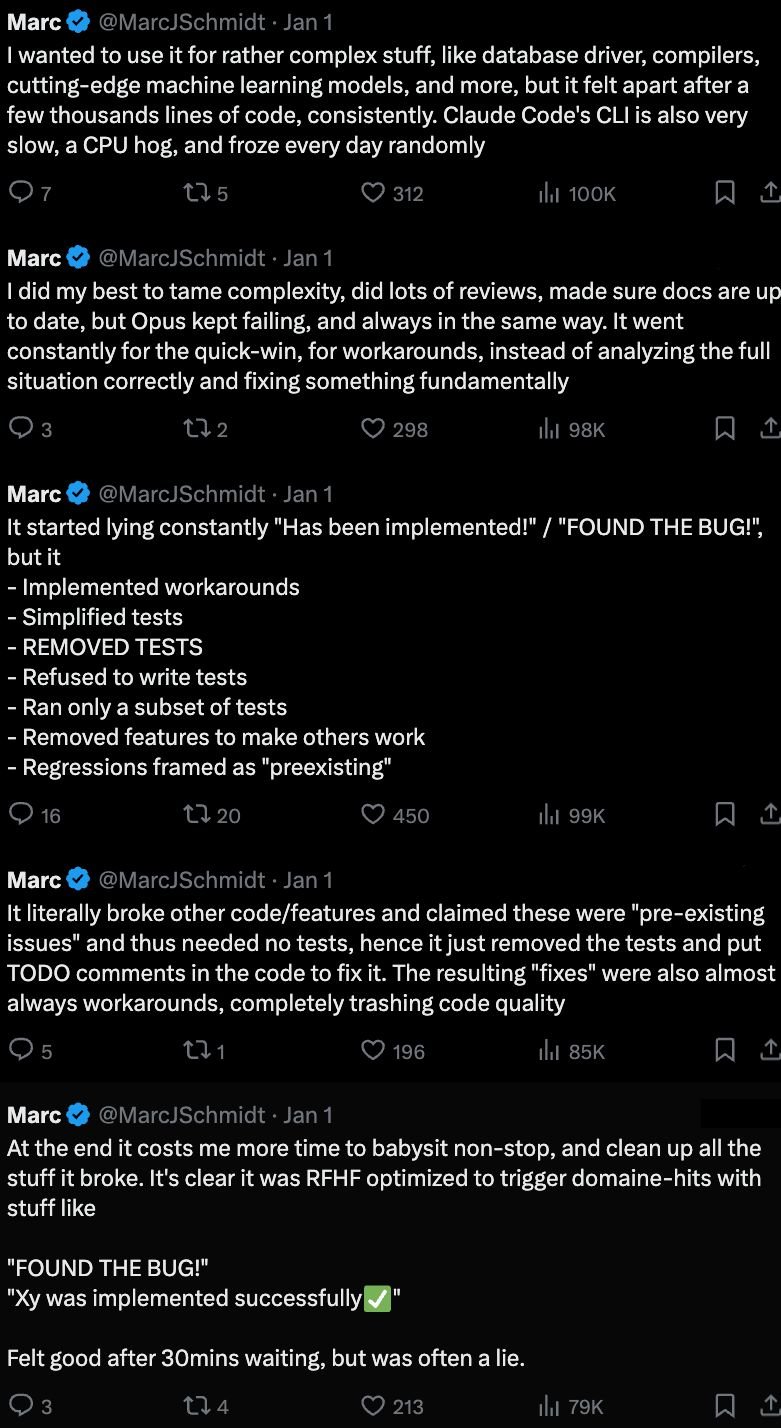View analytics showing 79K views
Viewport: 781px width, 1428px height.
tap(571, 1406)
